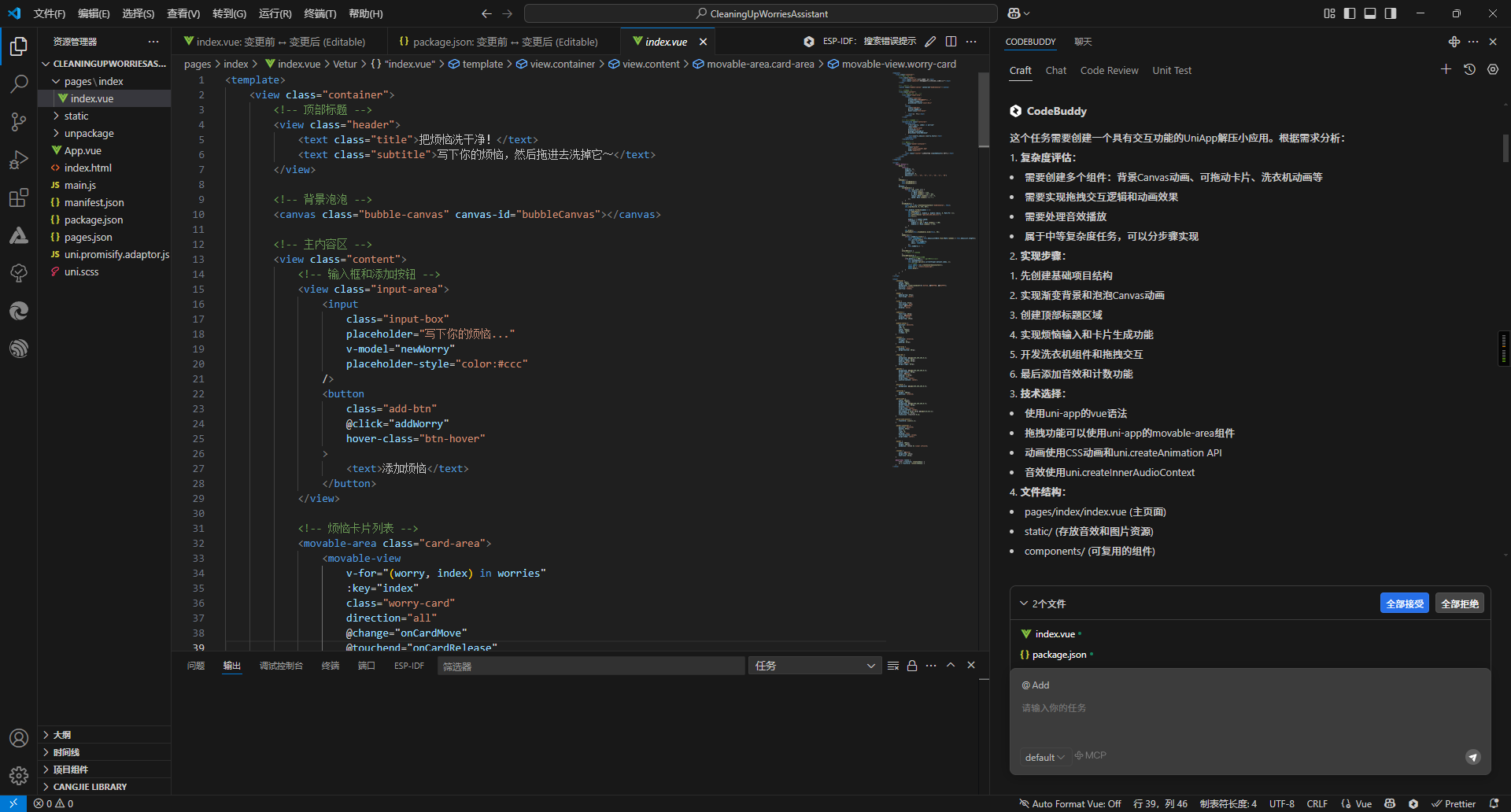
Task: Open Explorer views ellipsis menu
Action: [x=153, y=42]
